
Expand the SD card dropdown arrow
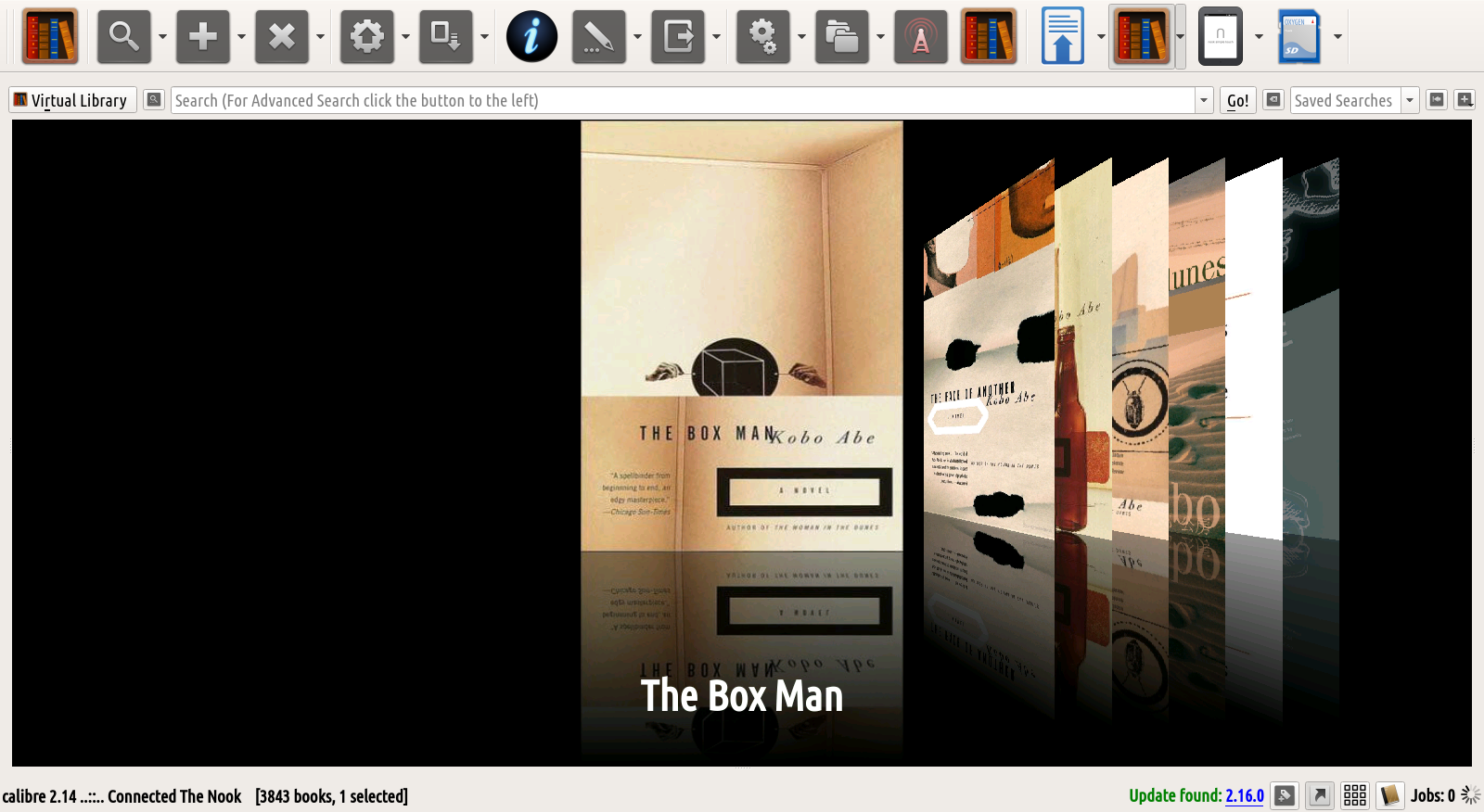(1337, 37)
